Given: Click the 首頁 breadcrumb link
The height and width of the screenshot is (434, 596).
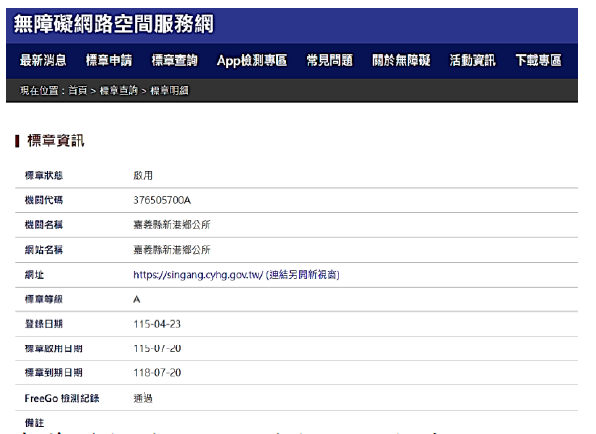Looking at the screenshot, I should (x=78, y=90).
